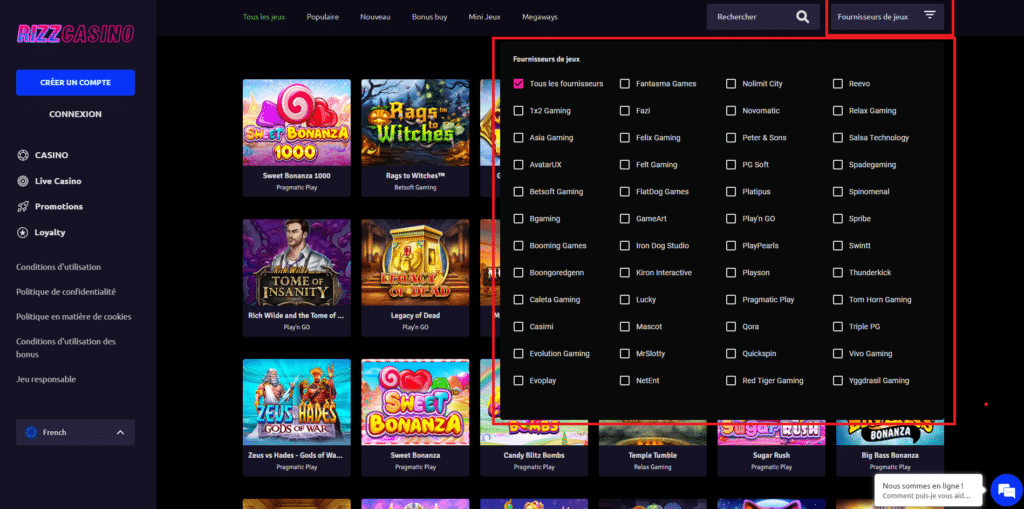This screenshot has width=1024, height=509.
Task: Click the filter lines icon beside Fournisseurs de jeux
Action: pos(930,15)
